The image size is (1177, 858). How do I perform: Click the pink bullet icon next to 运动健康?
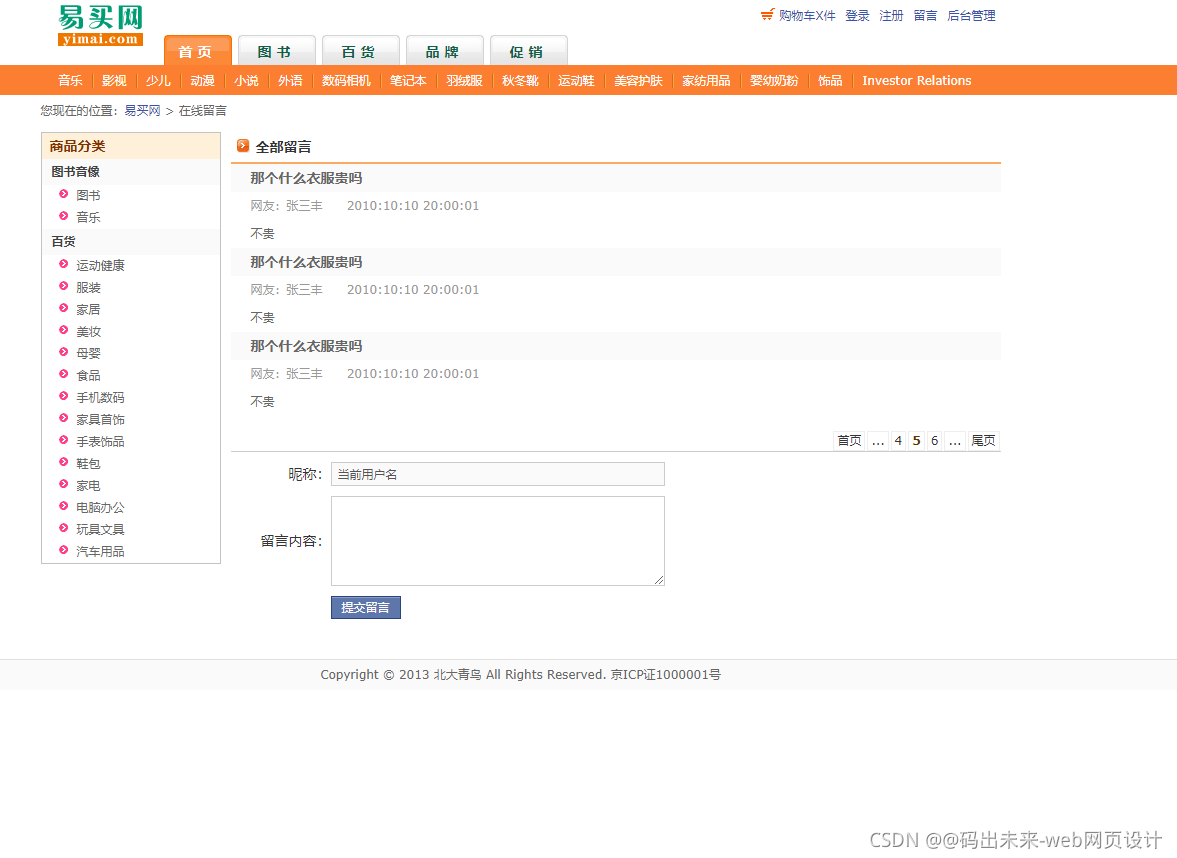pos(64,264)
